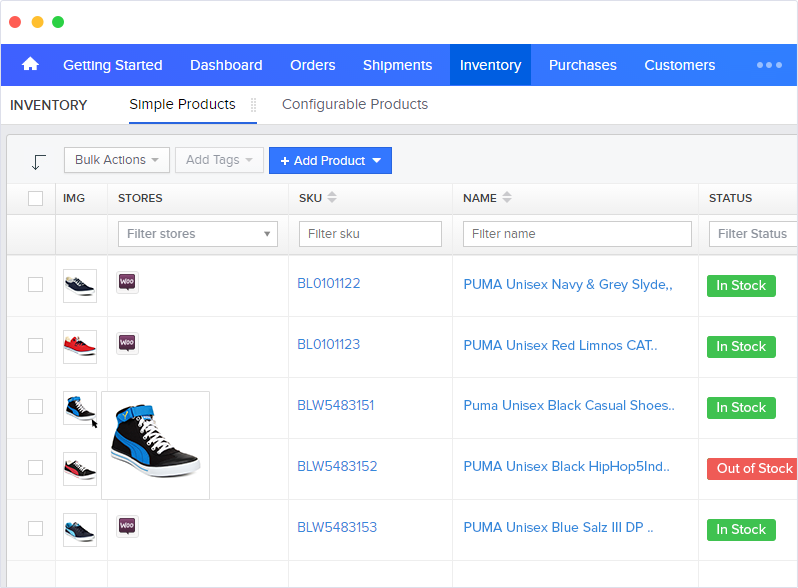Click the sort arrow icon next to SKU header

(332, 198)
